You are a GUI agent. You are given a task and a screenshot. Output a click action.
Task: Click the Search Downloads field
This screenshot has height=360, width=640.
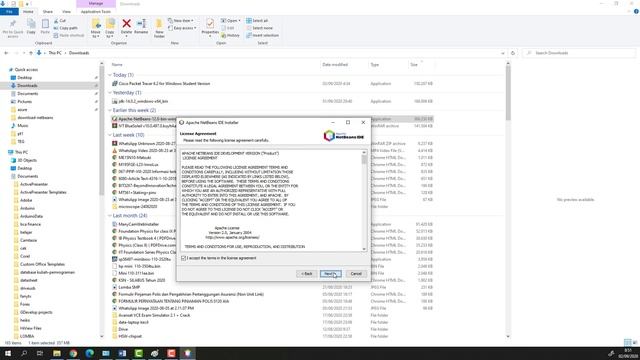(x=579, y=53)
